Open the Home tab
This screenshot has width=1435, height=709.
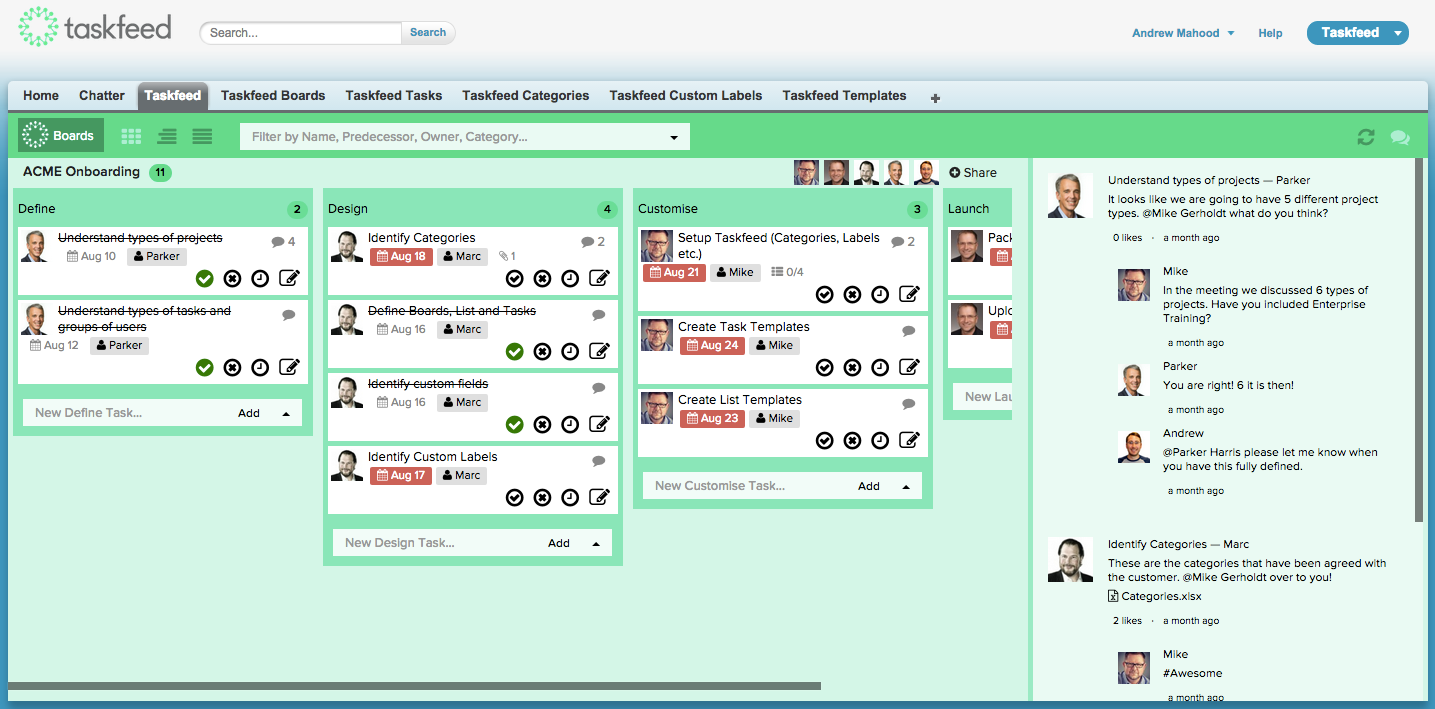coord(41,96)
